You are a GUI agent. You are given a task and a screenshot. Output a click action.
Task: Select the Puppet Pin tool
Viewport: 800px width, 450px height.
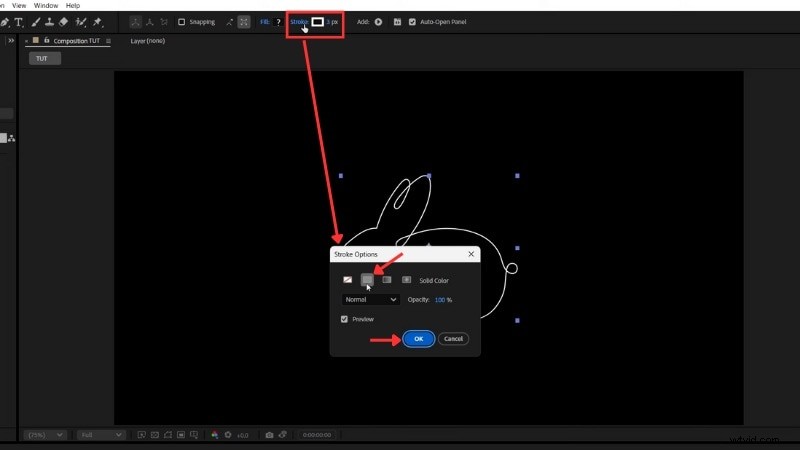coord(97,22)
